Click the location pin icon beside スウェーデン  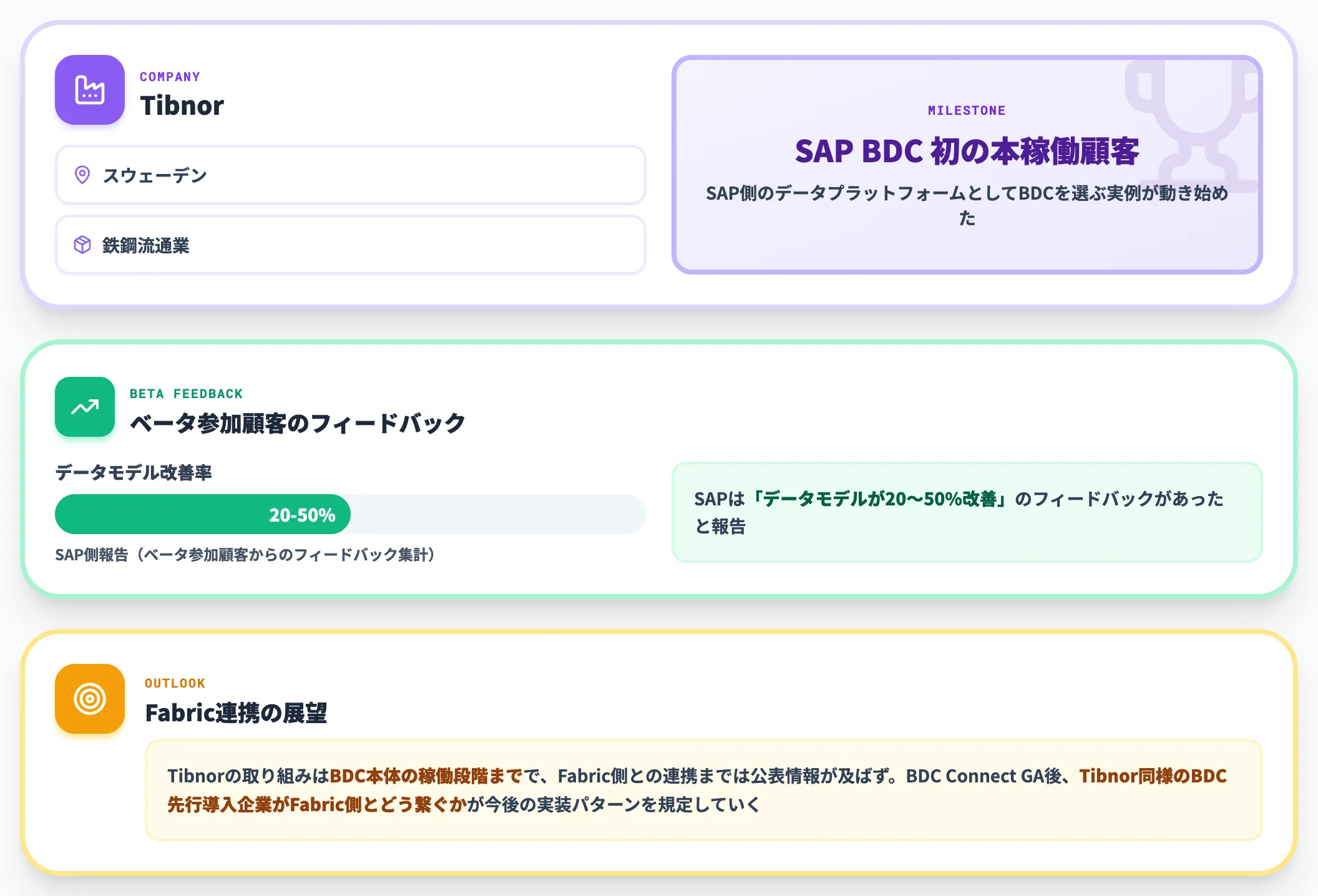point(82,175)
